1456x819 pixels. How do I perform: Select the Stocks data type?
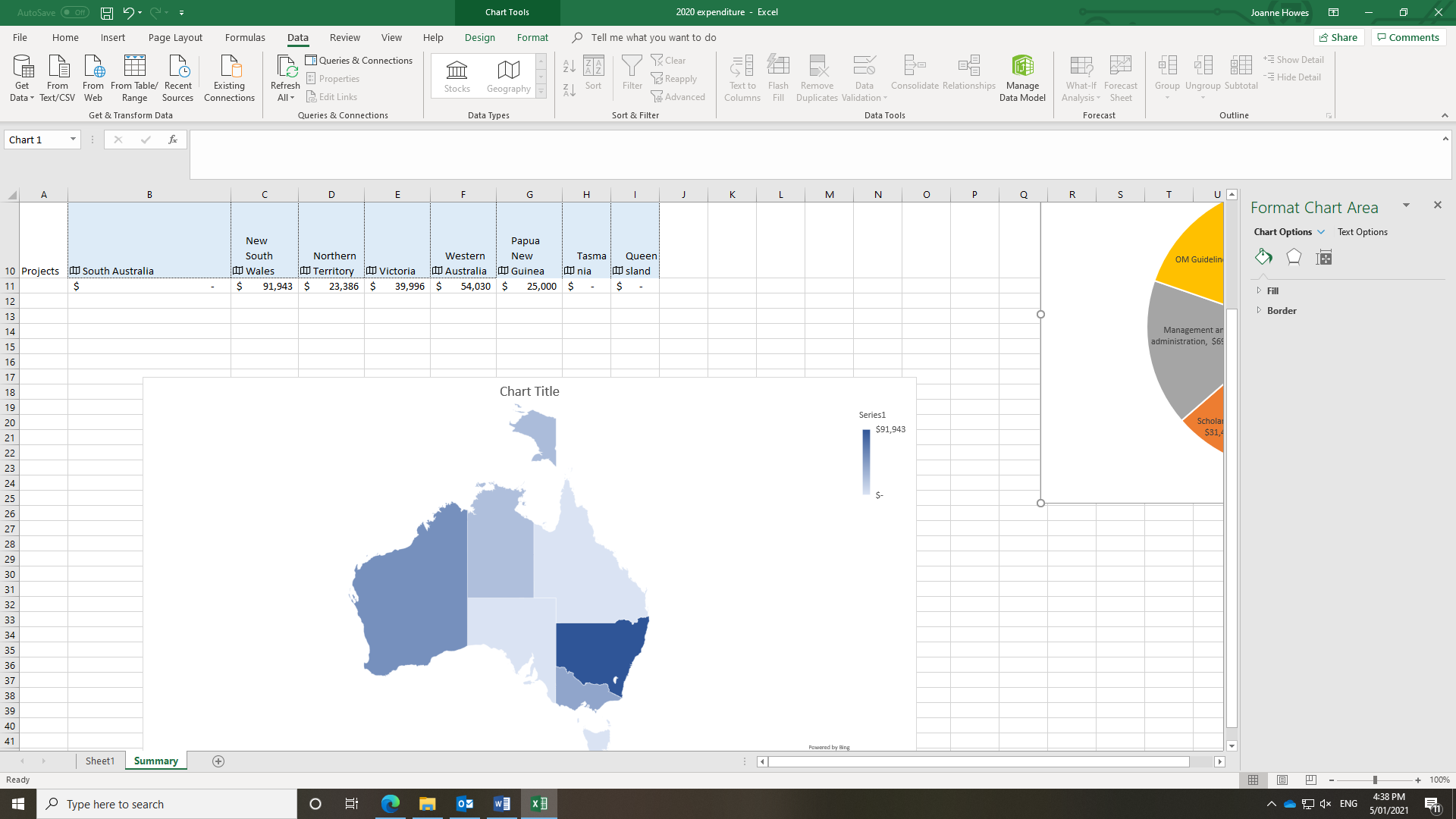(457, 75)
